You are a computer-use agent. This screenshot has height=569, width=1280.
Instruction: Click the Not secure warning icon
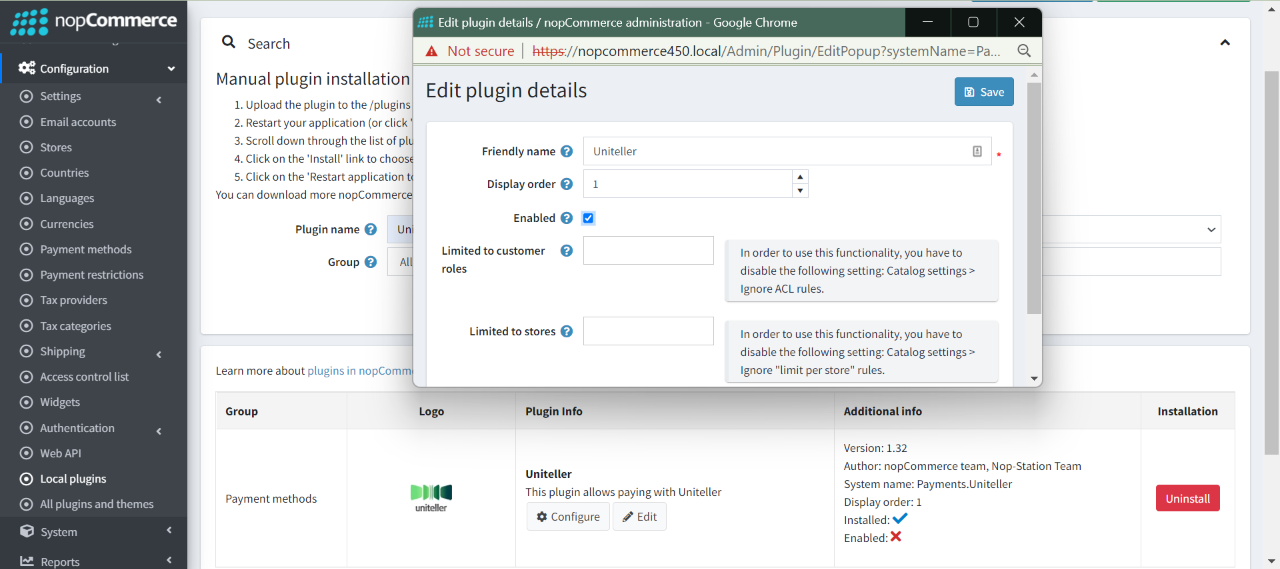[432, 51]
